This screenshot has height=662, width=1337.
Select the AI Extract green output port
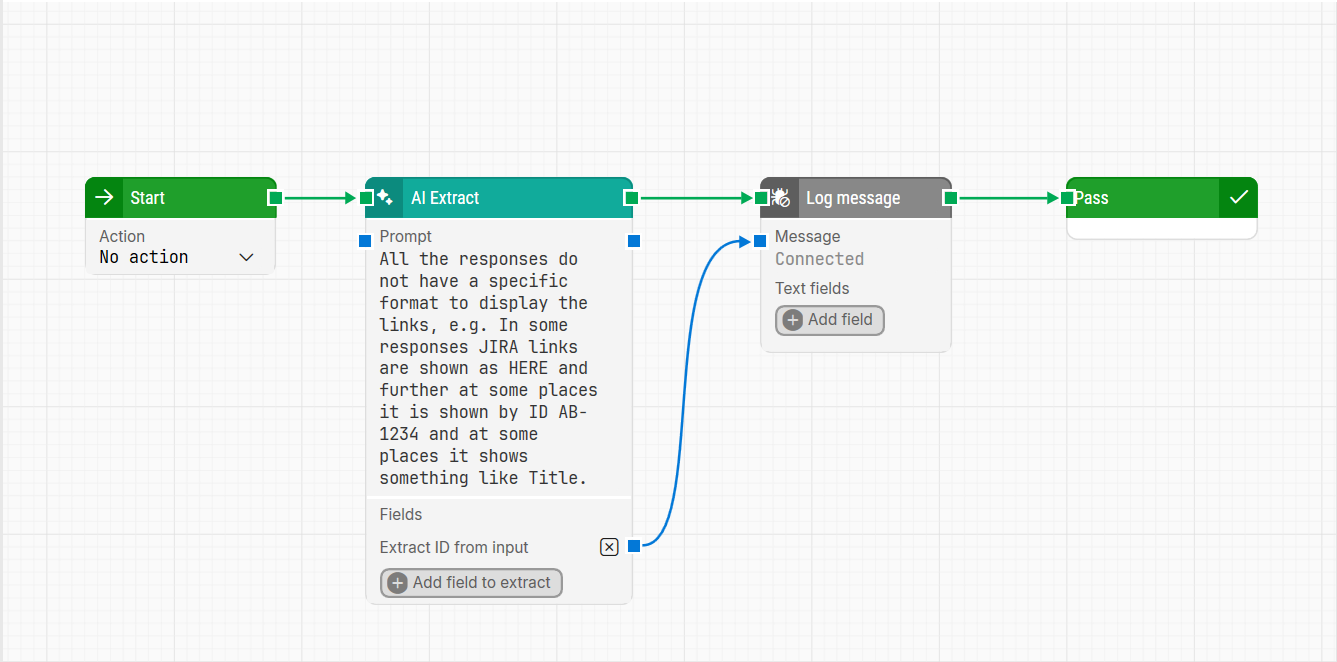[631, 198]
